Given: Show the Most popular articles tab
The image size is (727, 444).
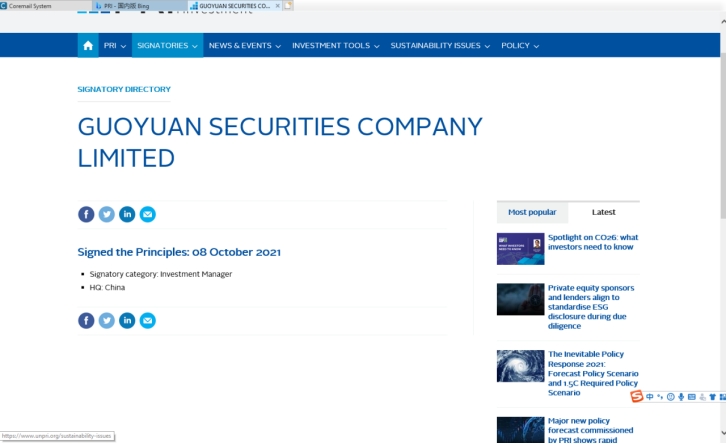Looking at the screenshot, I should point(532,212).
